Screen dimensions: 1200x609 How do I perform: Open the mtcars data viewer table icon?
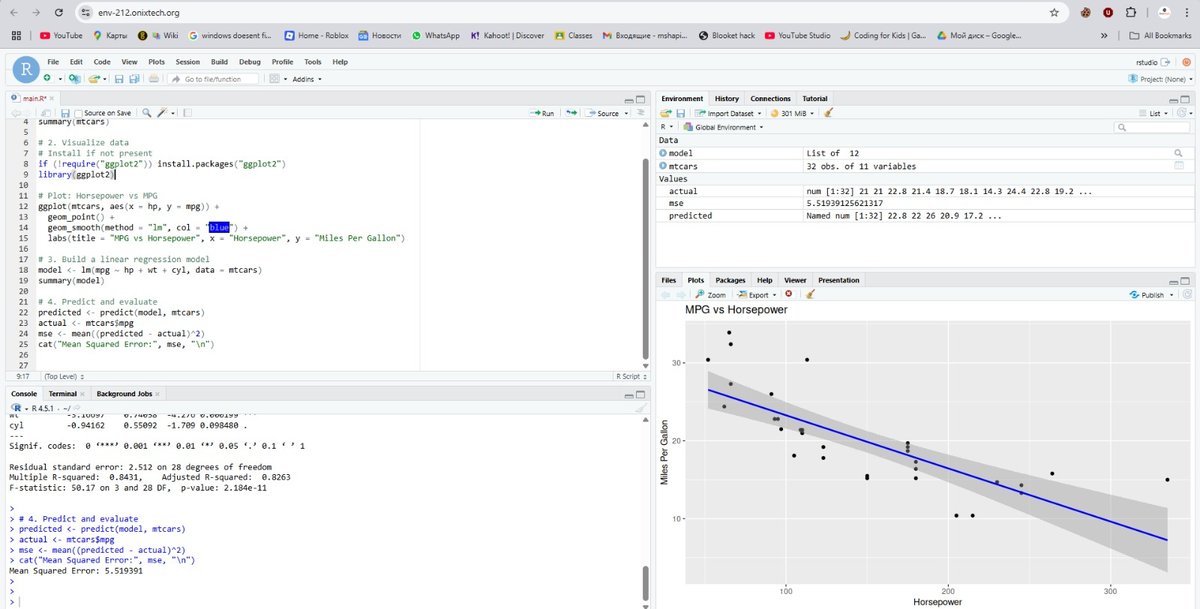(x=1178, y=166)
